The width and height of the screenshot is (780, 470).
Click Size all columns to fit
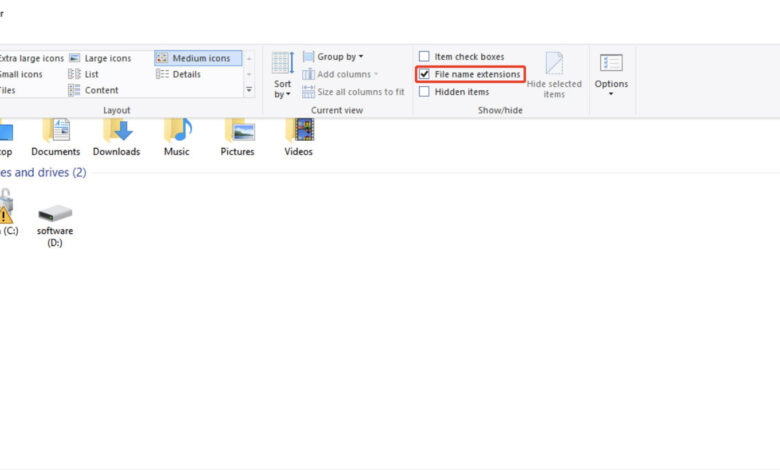(354, 92)
